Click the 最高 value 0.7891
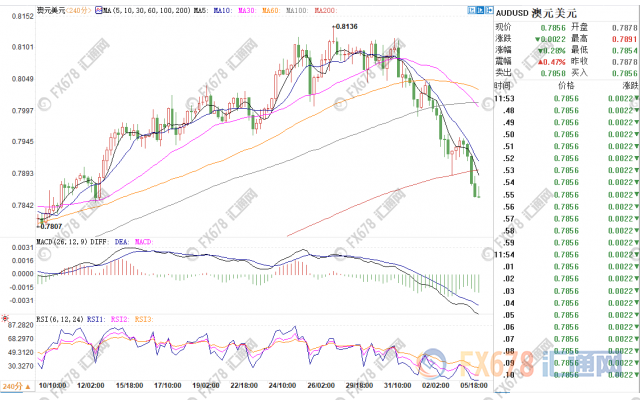The width and height of the screenshot is (640, 400). [x=624, y=39]
